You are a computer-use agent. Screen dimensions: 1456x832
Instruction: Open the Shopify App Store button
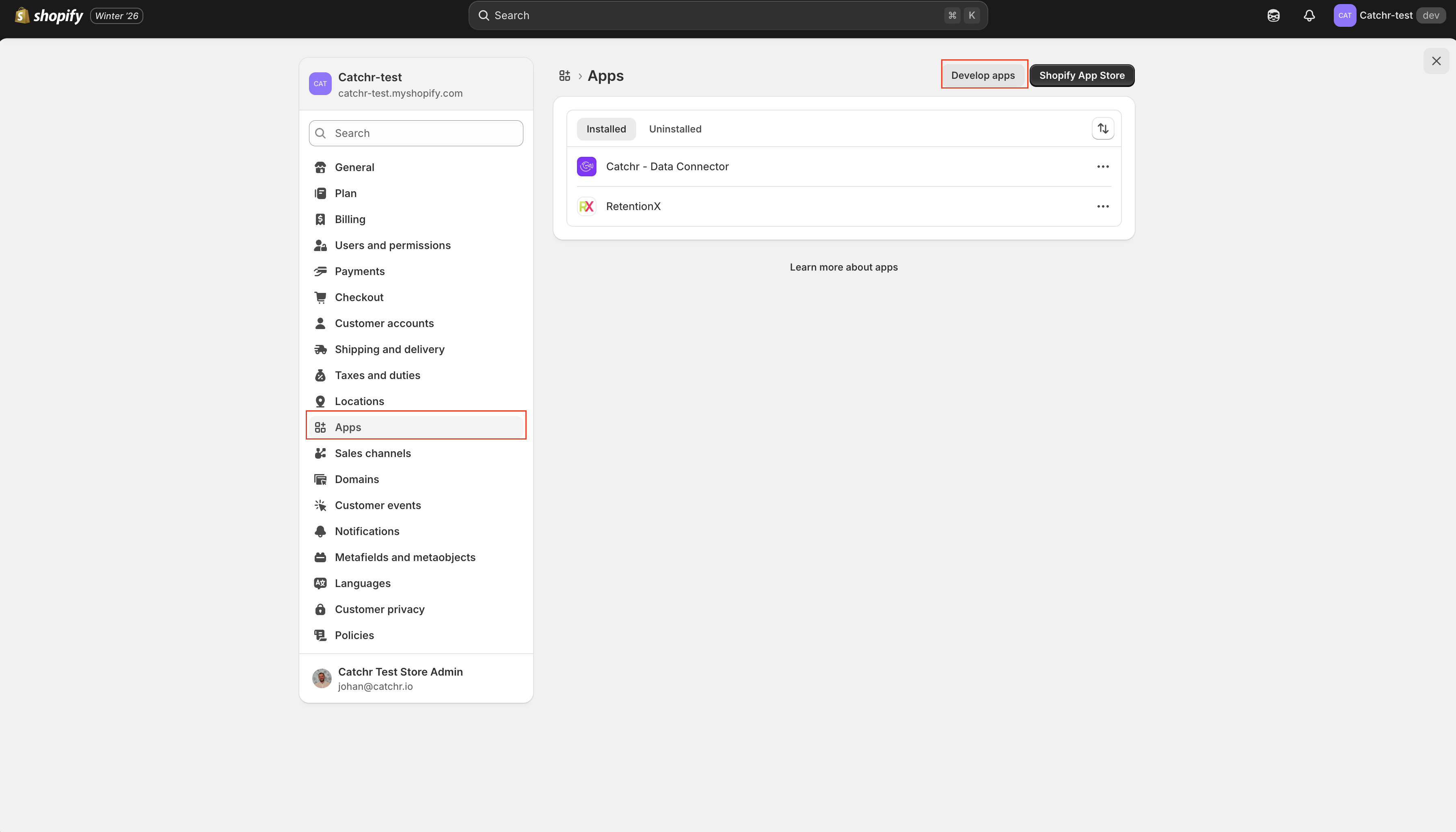[1081, 76]
